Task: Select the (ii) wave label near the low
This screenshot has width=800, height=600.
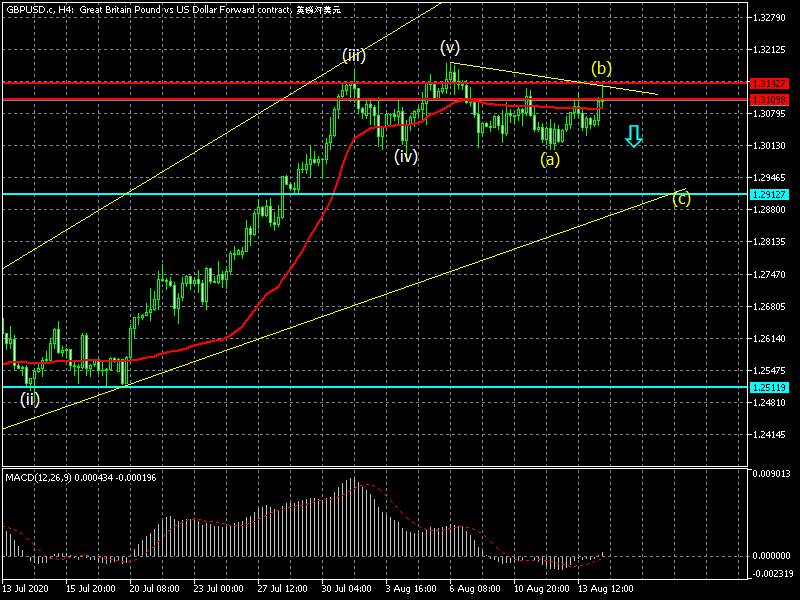Action: 30,399
